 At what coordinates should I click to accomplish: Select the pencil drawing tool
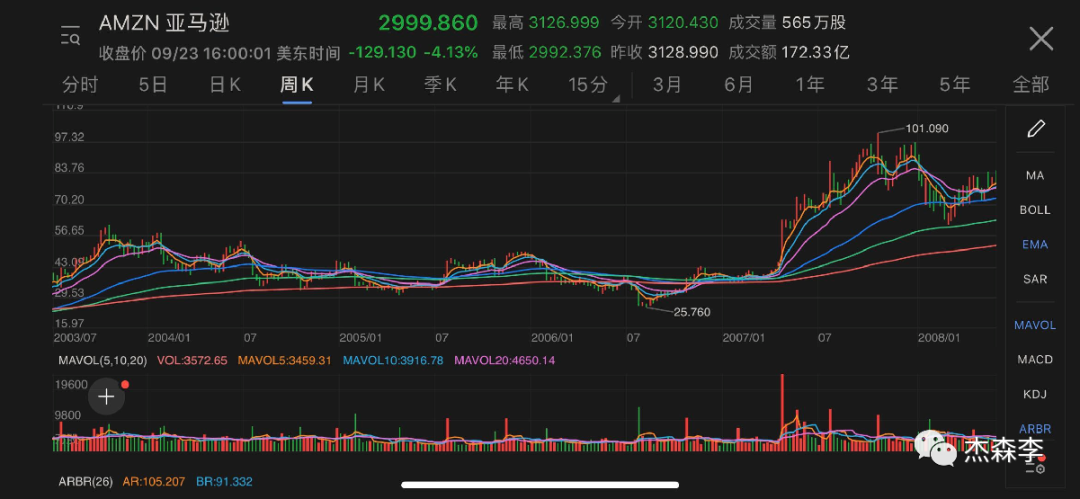(x=1036, y=129)
